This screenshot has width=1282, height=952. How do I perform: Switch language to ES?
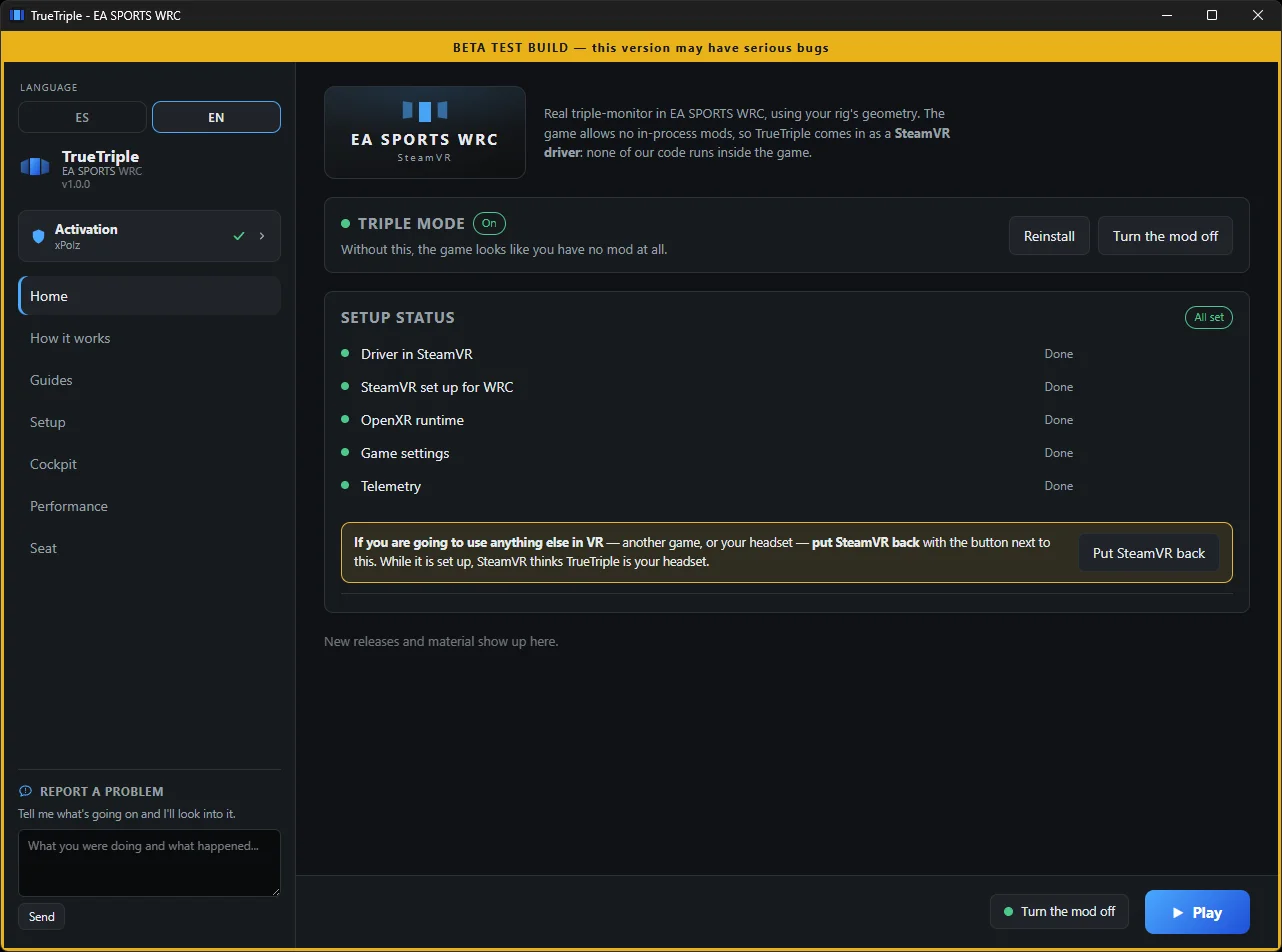point(82,117)
